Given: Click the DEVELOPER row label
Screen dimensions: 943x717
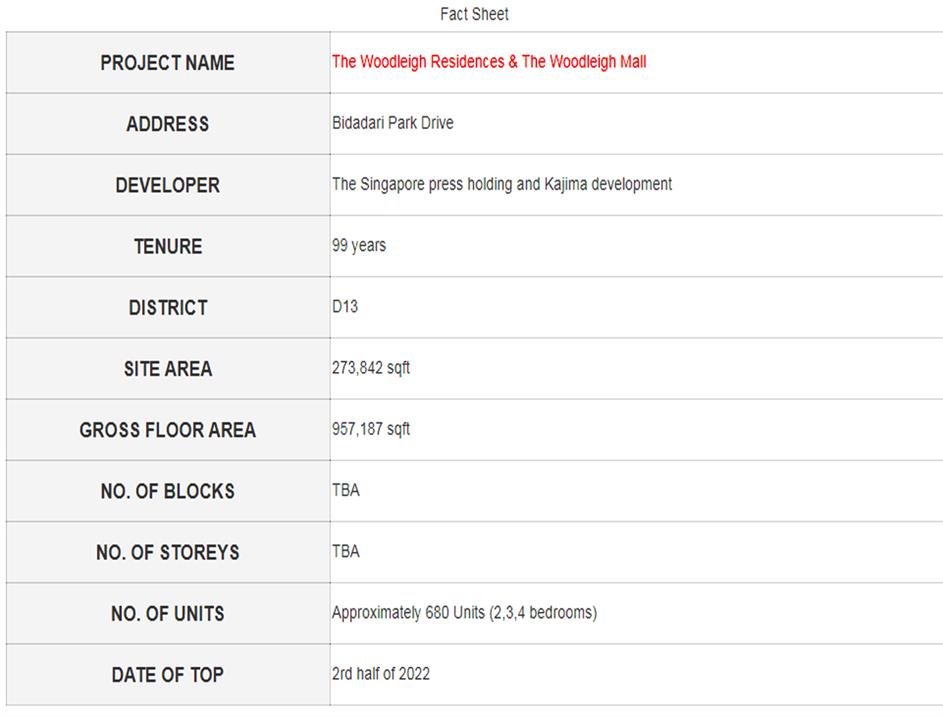Looking at the screenshot, I should [167, 185].
